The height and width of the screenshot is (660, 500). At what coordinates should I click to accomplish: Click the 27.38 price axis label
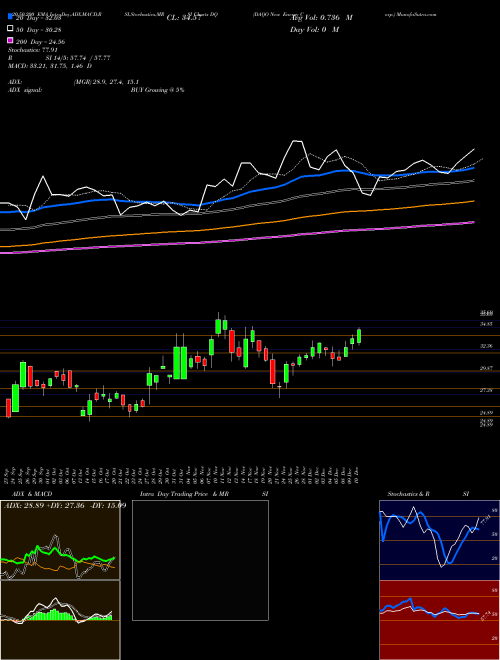tap(486, 391)
